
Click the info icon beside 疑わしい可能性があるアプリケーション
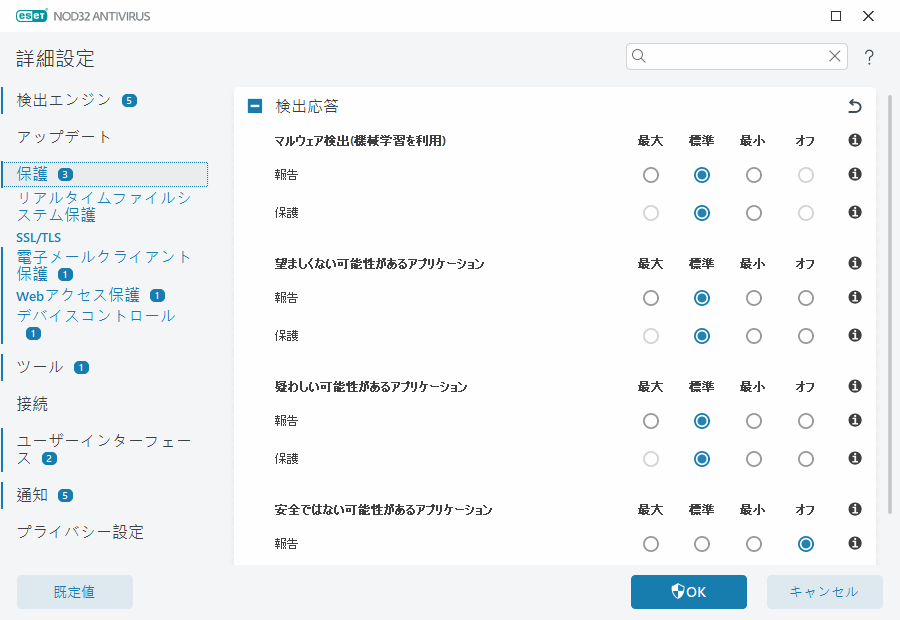[x=854, y=386]
